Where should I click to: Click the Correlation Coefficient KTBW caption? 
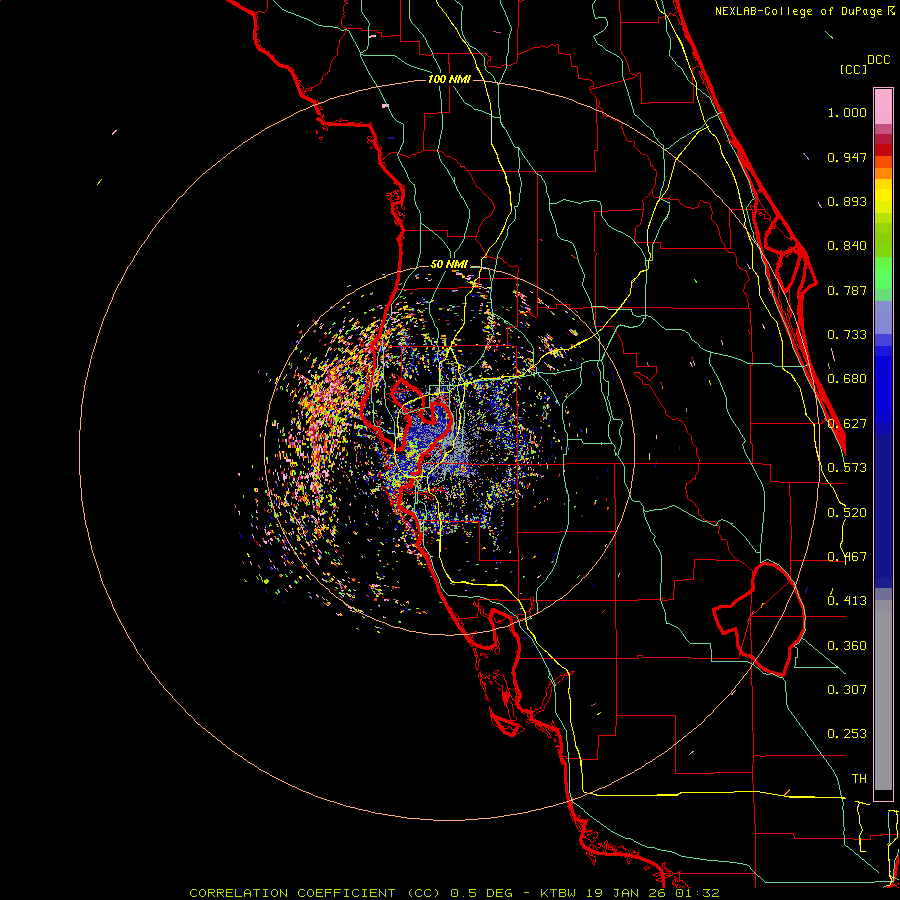pyautogui.click(x=454, y=893)
